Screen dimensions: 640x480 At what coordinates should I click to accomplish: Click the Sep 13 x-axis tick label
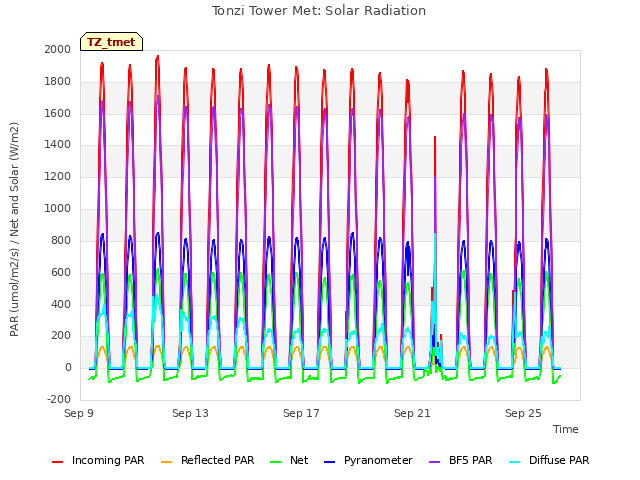coord(190,413)
